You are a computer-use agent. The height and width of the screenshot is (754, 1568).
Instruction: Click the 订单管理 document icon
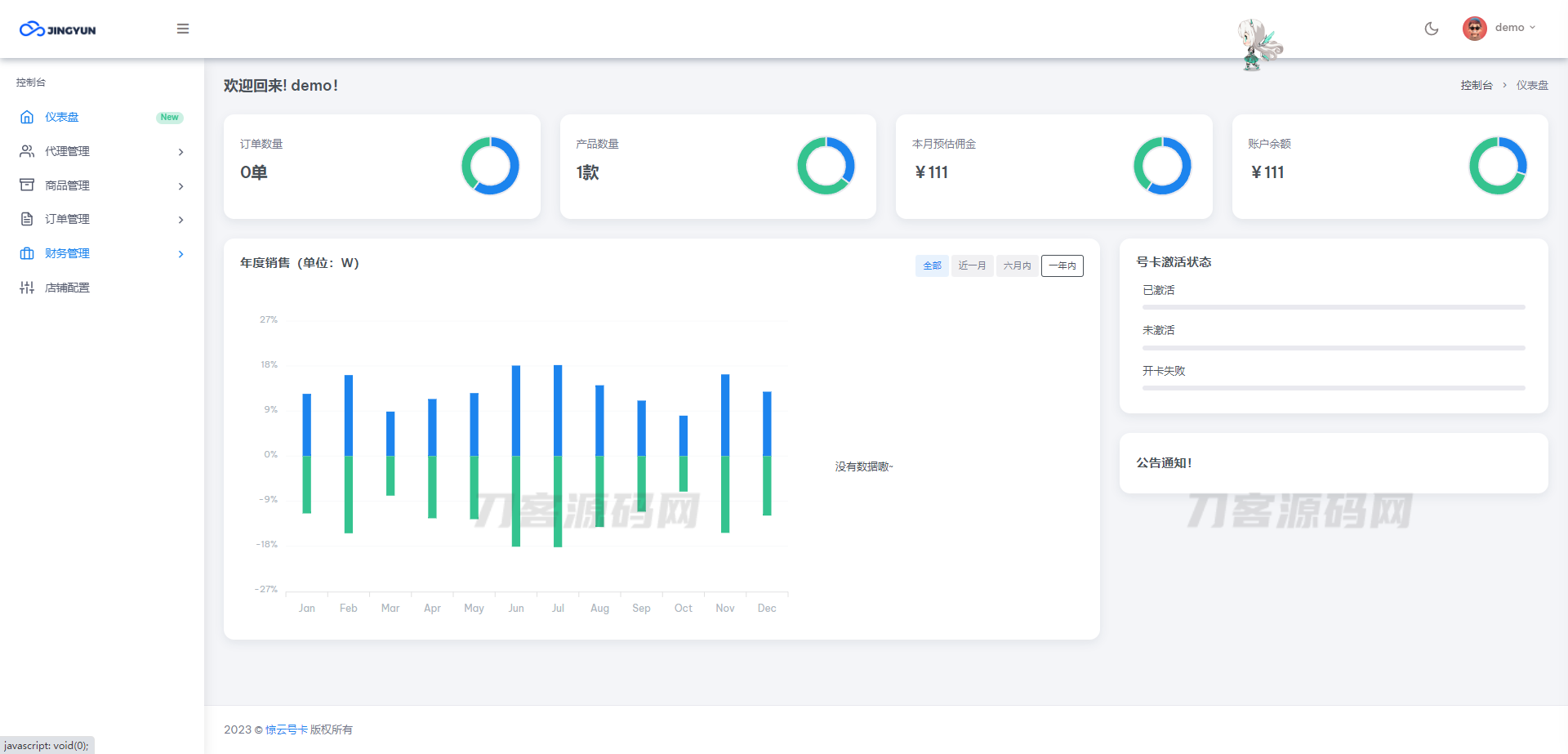point(27,219)
